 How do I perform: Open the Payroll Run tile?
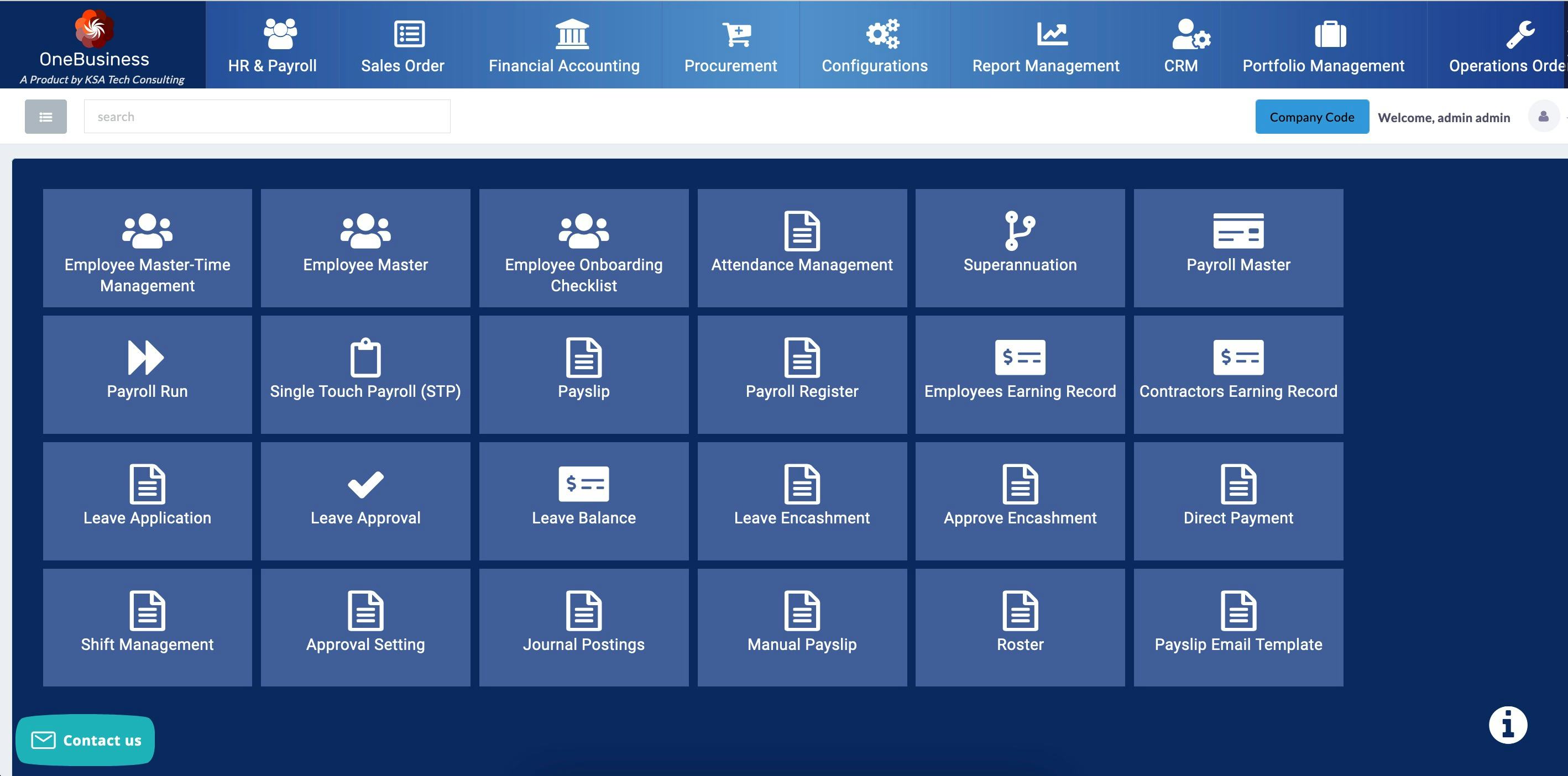147,374
